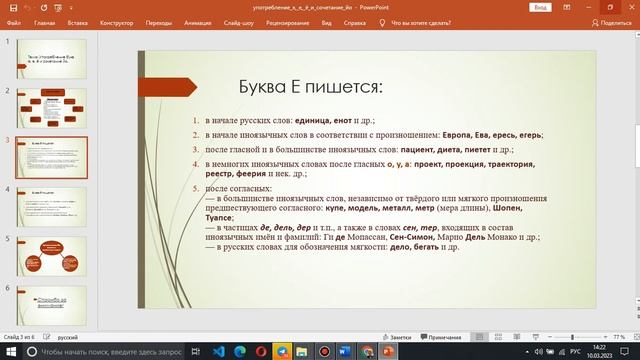Open Chrome from taskbar
This screenshot has height=360, width=640.
pos(367,351)
